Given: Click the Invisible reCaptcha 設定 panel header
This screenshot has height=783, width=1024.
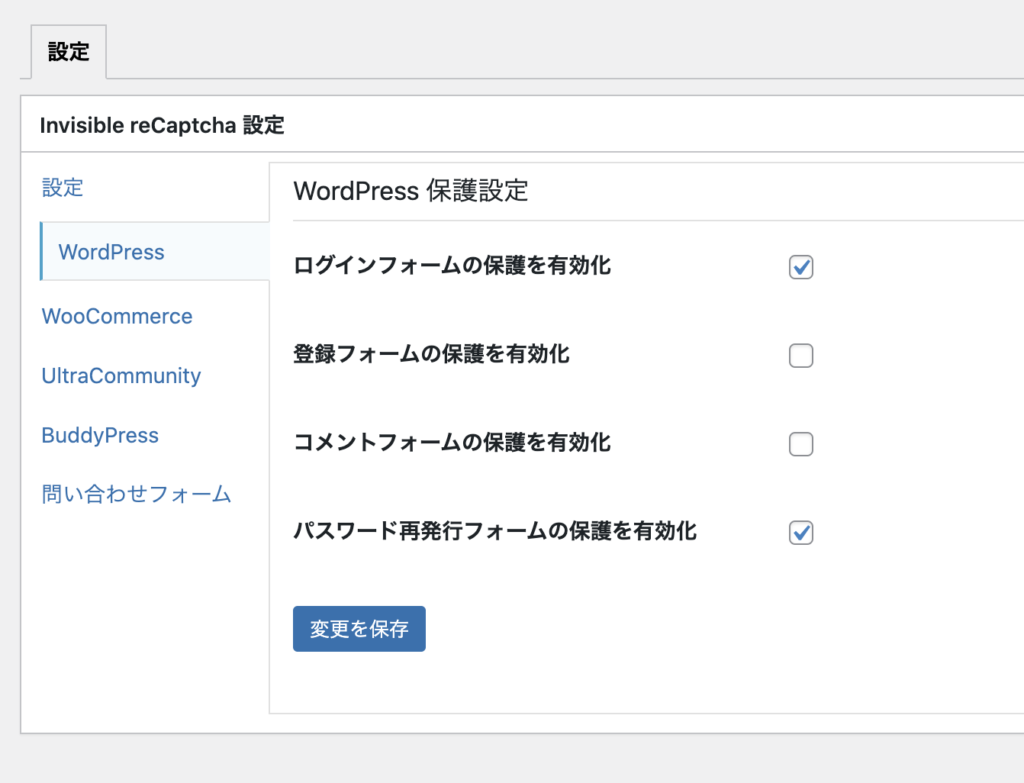Looking at the screenshot, I should pos(162,125).
